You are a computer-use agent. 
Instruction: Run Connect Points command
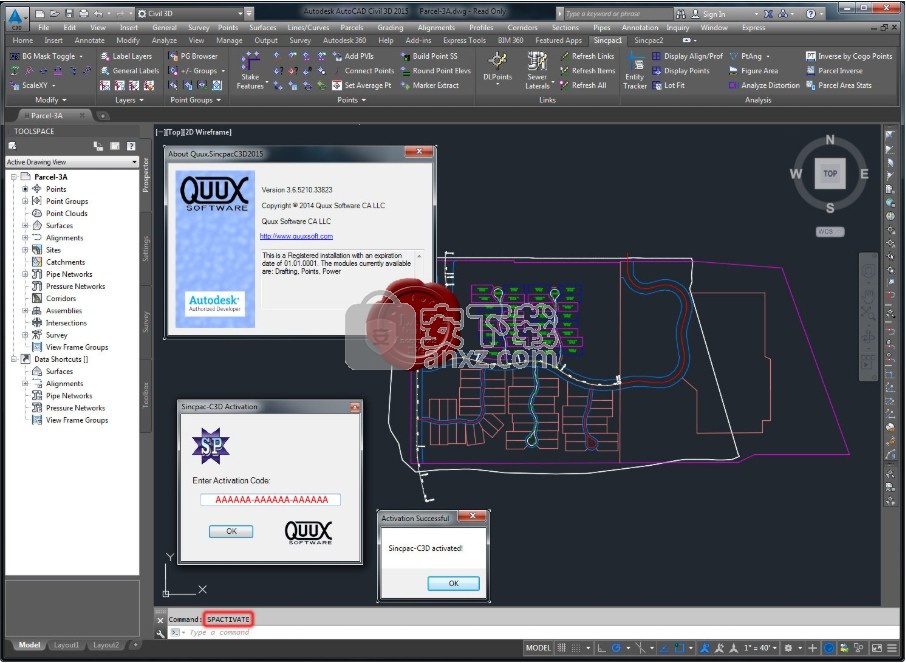[x=363, y=71]
